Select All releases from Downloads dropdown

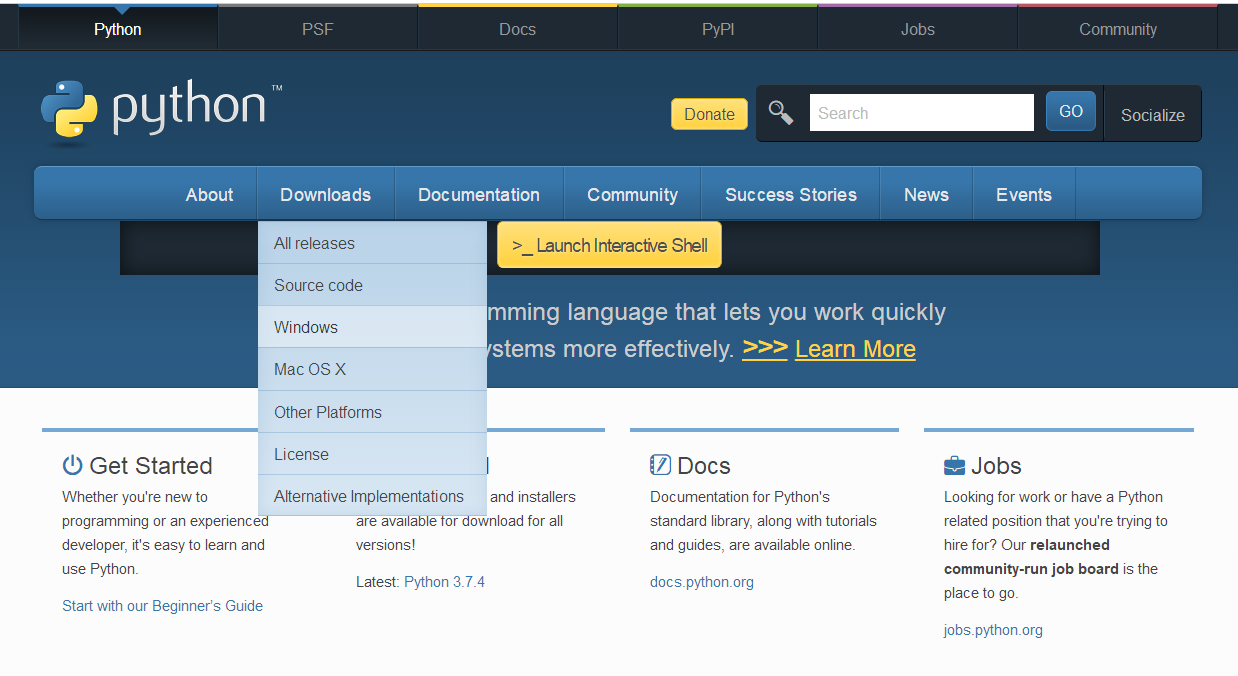coord(372,243)
